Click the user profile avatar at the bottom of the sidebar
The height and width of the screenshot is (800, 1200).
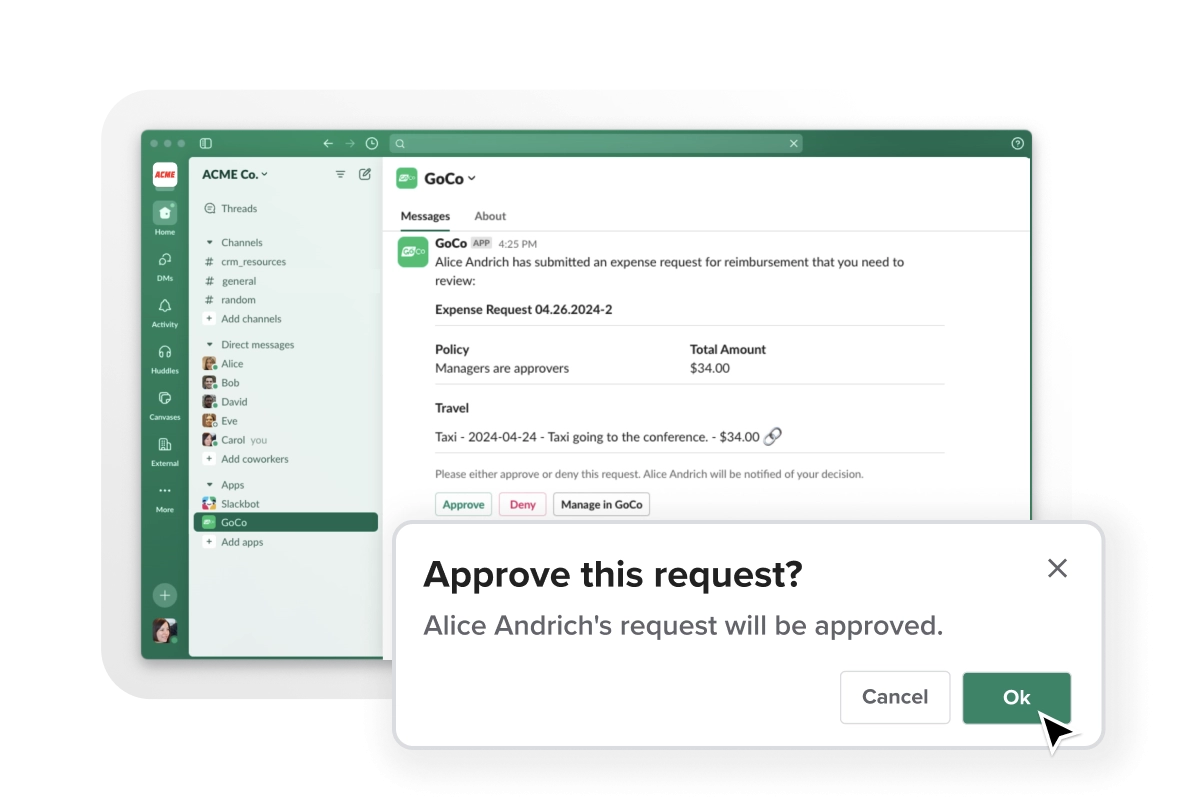[x=165, y=630]
